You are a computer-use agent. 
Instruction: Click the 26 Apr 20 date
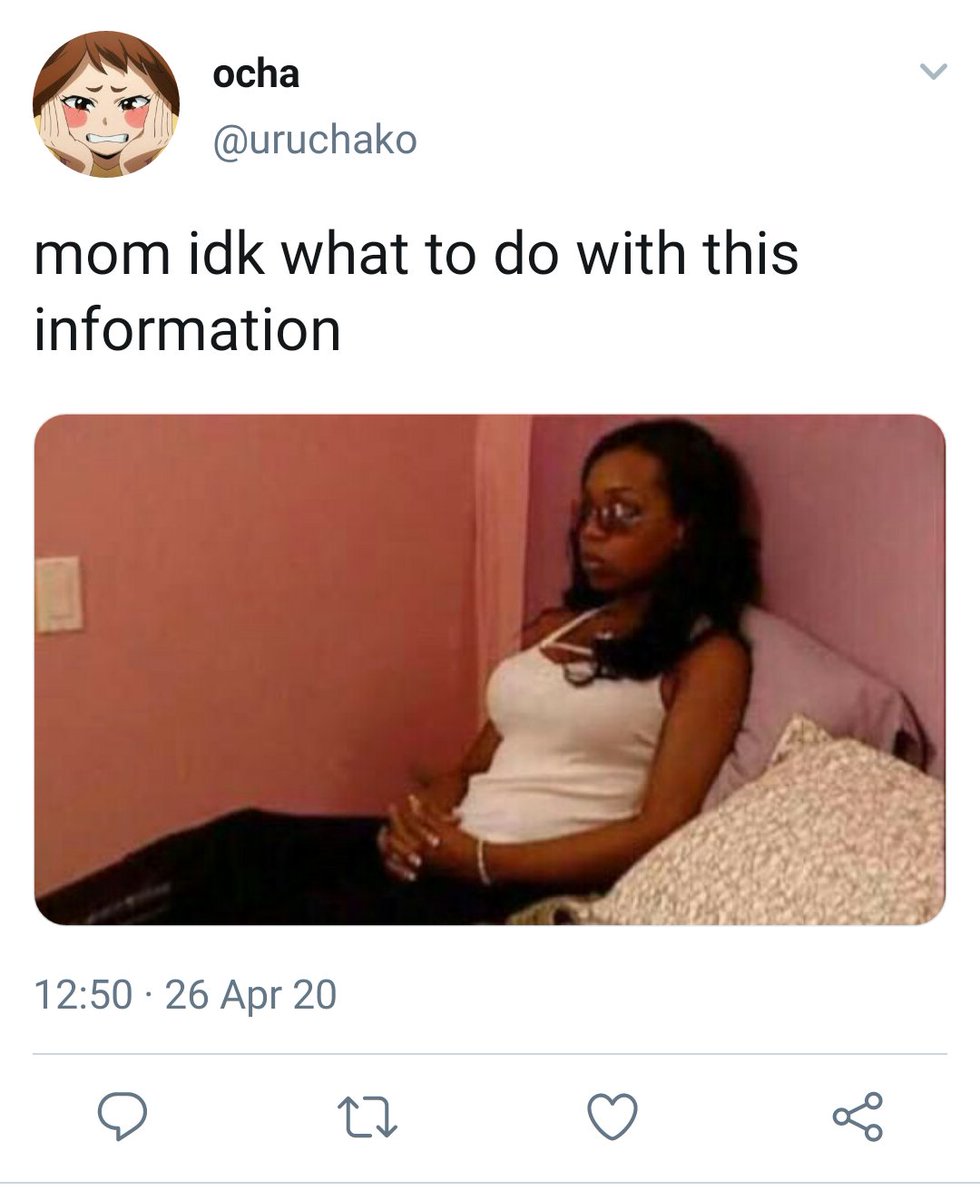point(251,995)
